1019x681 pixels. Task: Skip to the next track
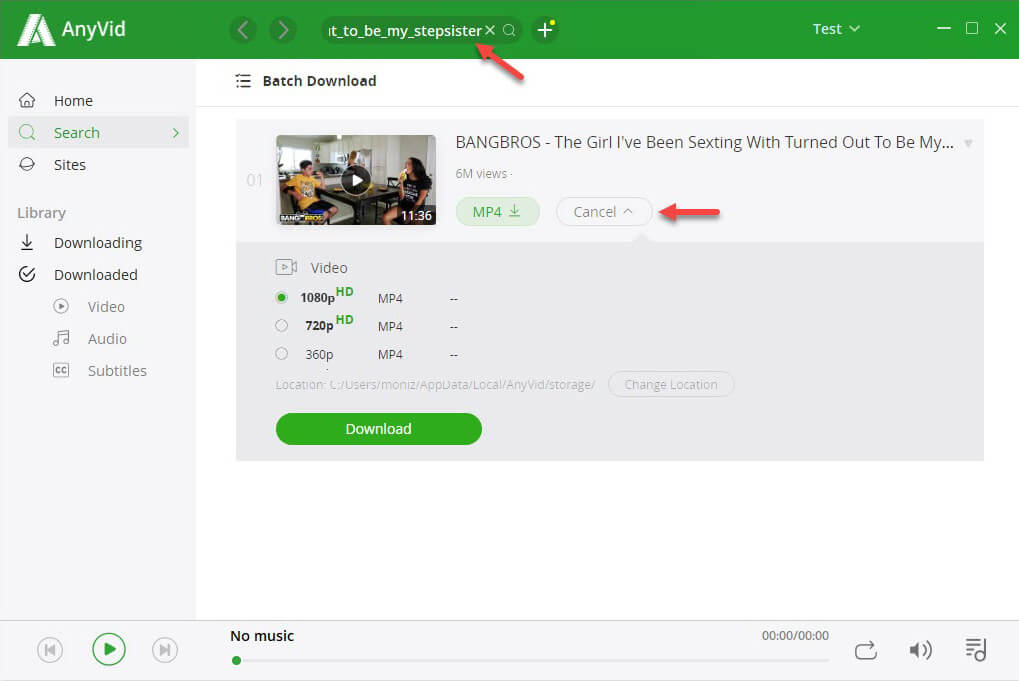click(x=165, y=650)
